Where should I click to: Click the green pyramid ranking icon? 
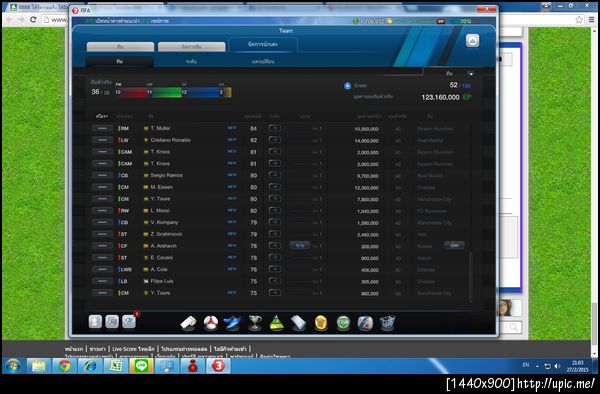click(x=276, y=323)
